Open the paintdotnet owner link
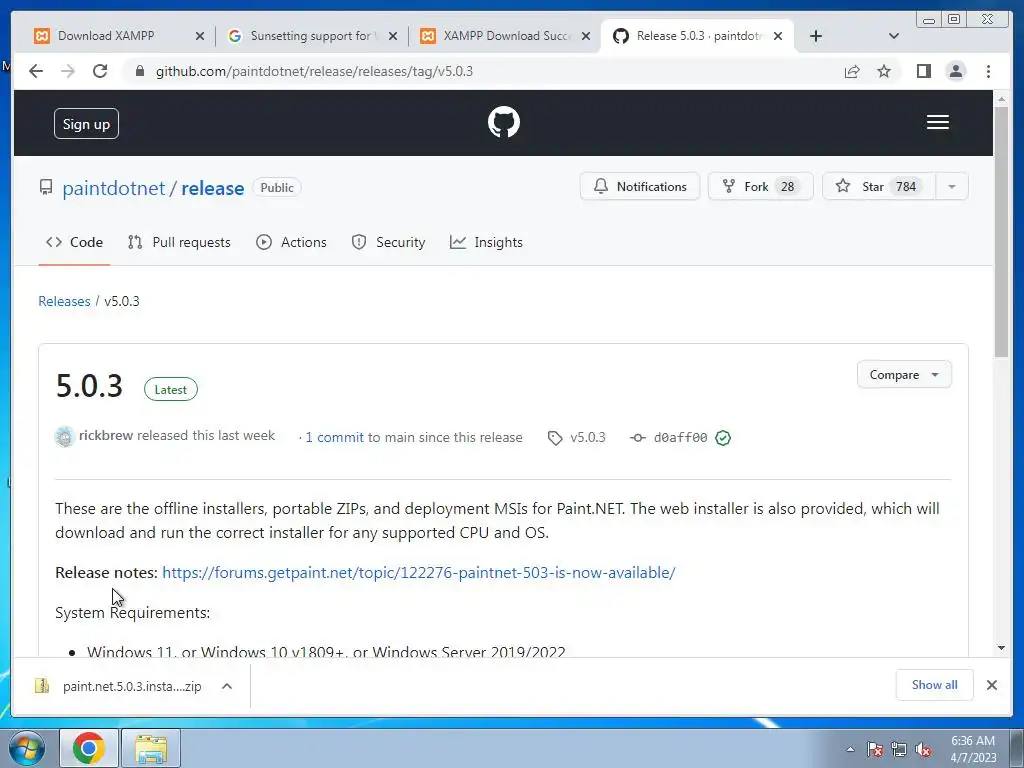 coord(114,188)
